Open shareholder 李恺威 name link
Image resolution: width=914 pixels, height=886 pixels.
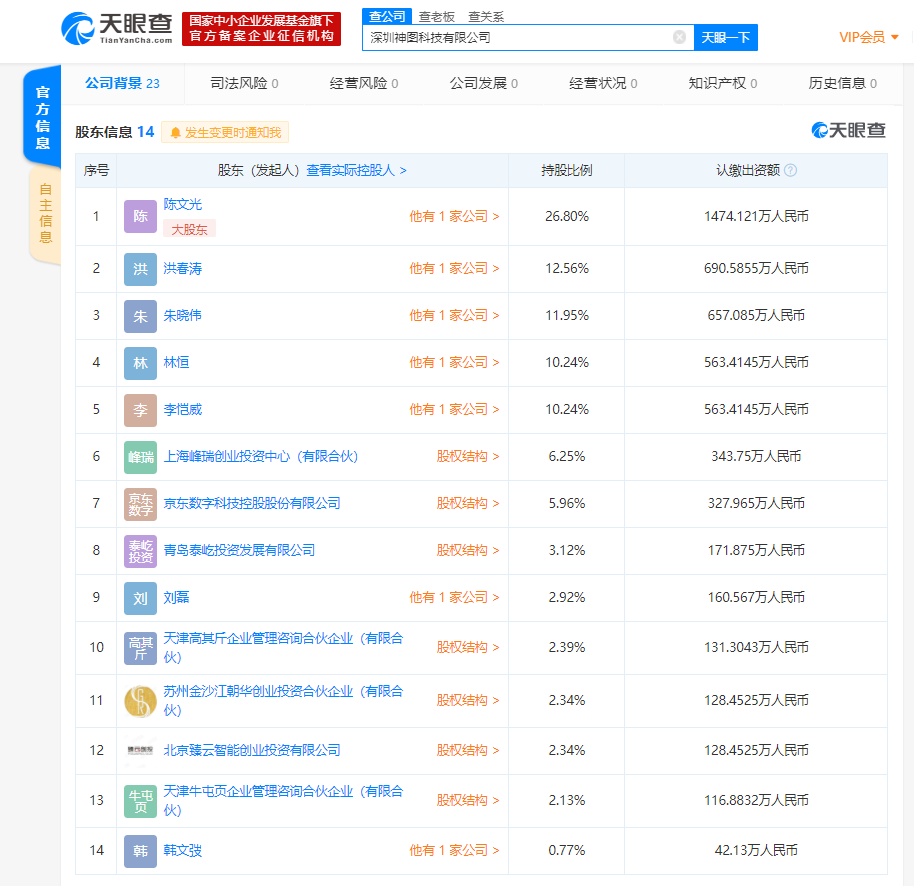(x=182, y=409)
